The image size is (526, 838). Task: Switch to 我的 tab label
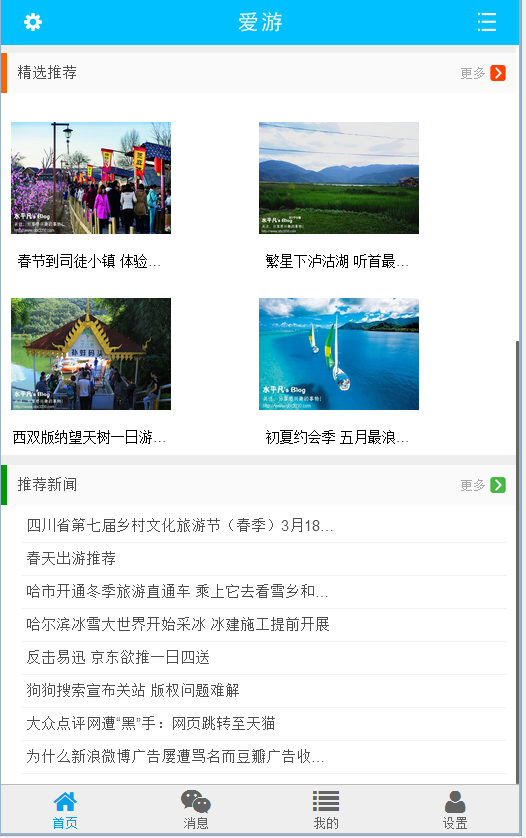click(326, 823)
